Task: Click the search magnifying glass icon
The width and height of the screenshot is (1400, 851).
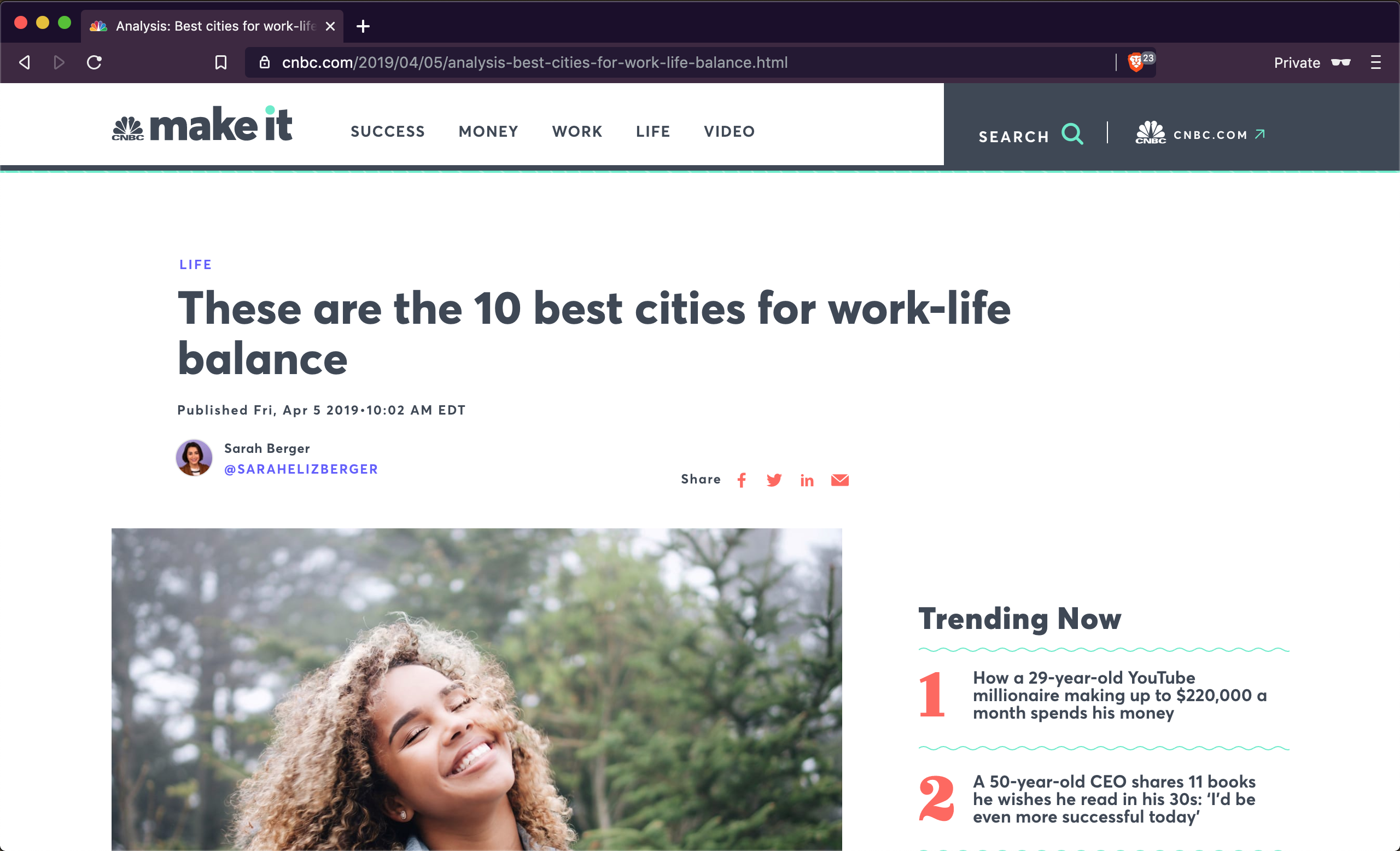Action: 1072,135
